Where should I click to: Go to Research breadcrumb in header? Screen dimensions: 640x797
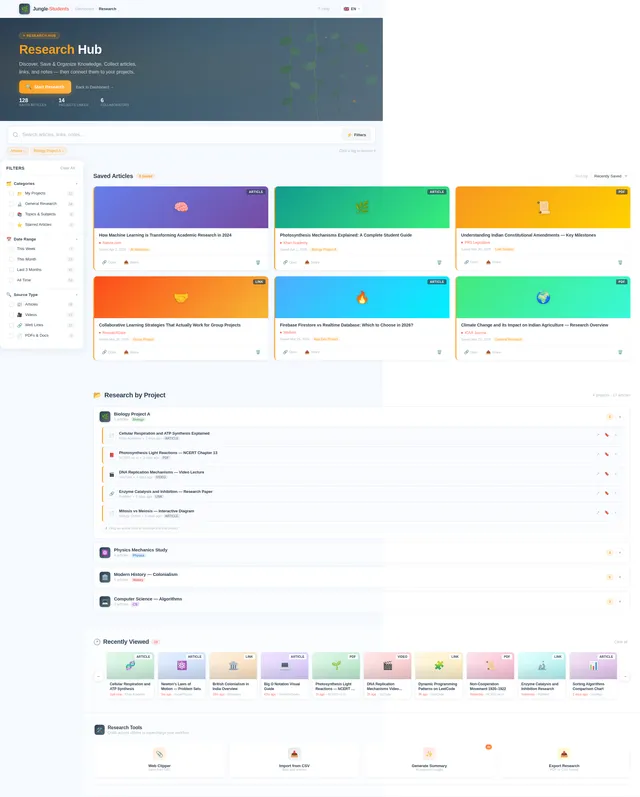(x=107, y=9)
